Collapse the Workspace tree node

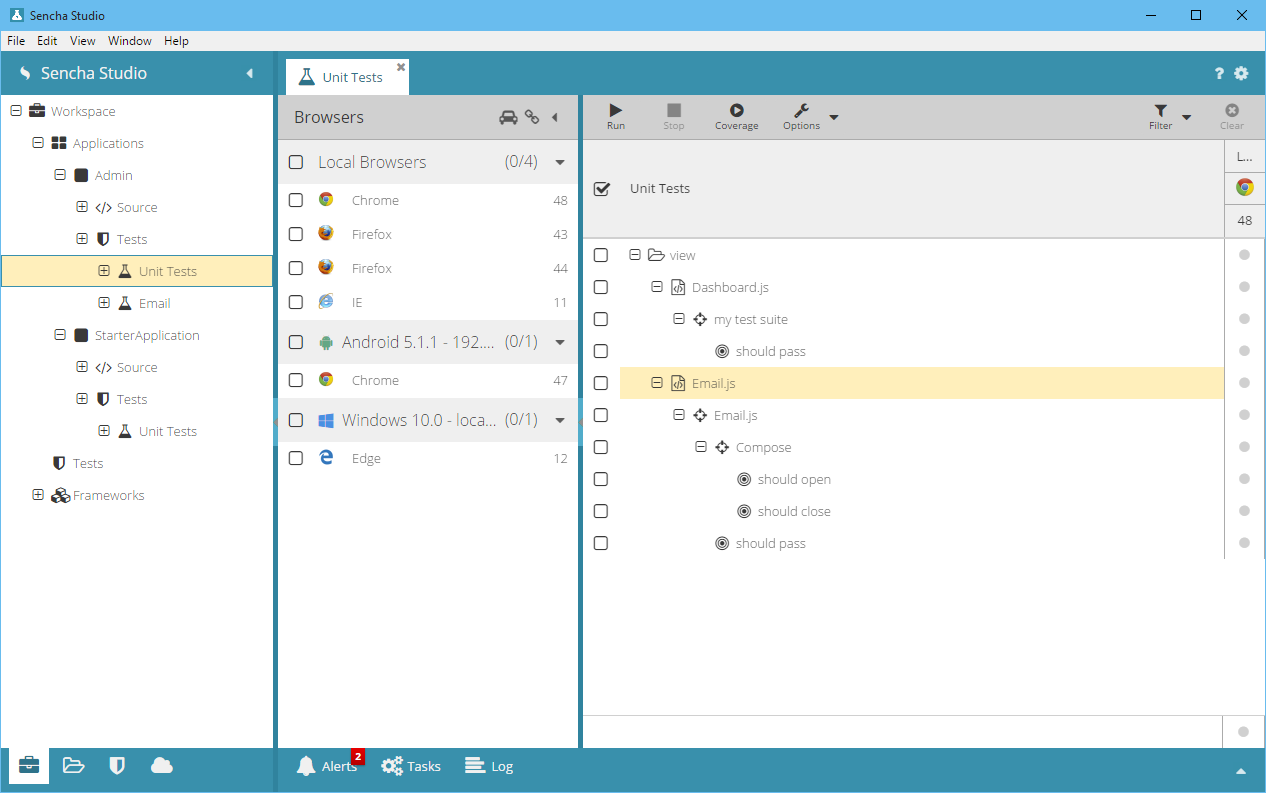(16, 111)
